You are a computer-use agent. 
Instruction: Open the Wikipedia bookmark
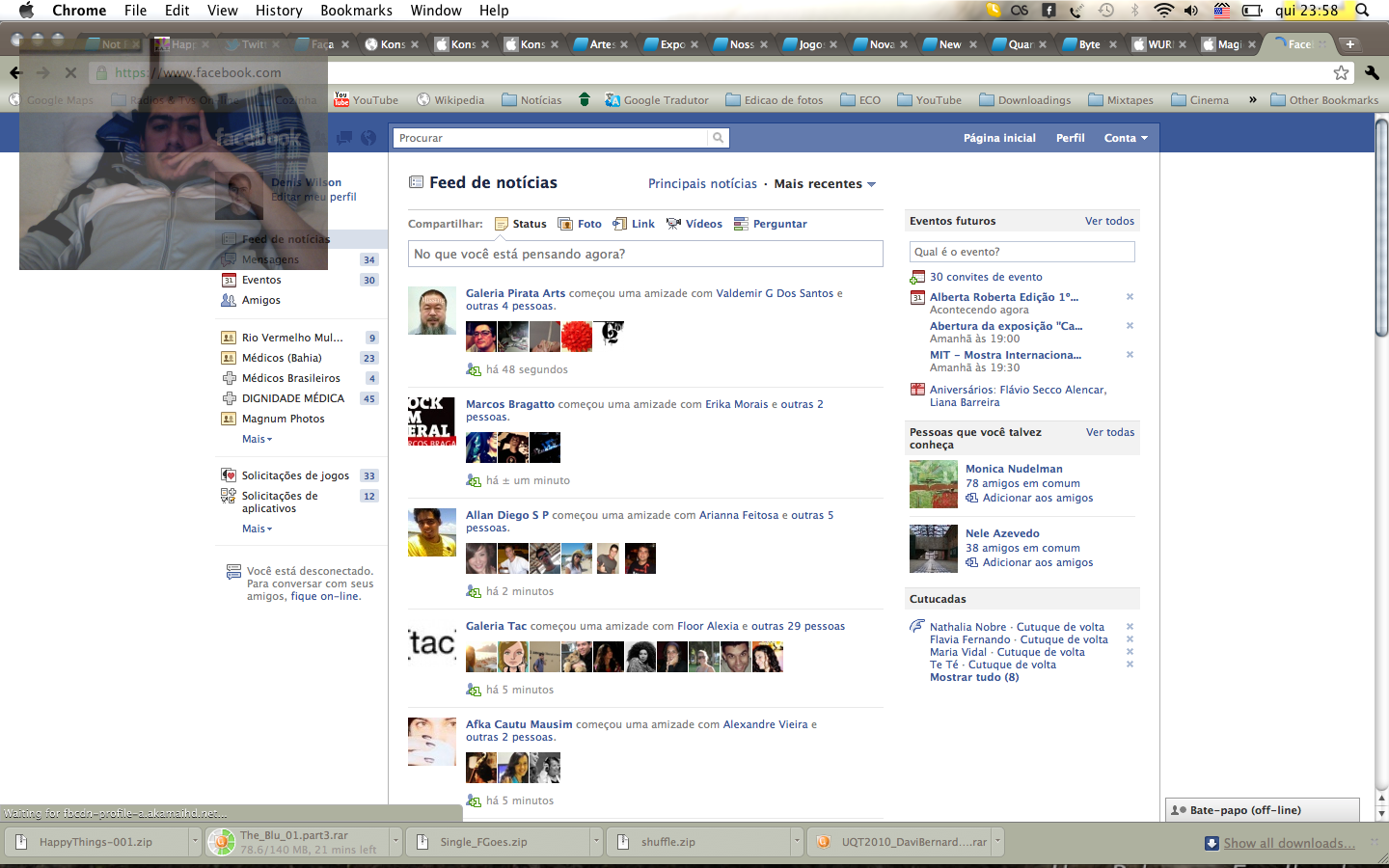point(450,99)
